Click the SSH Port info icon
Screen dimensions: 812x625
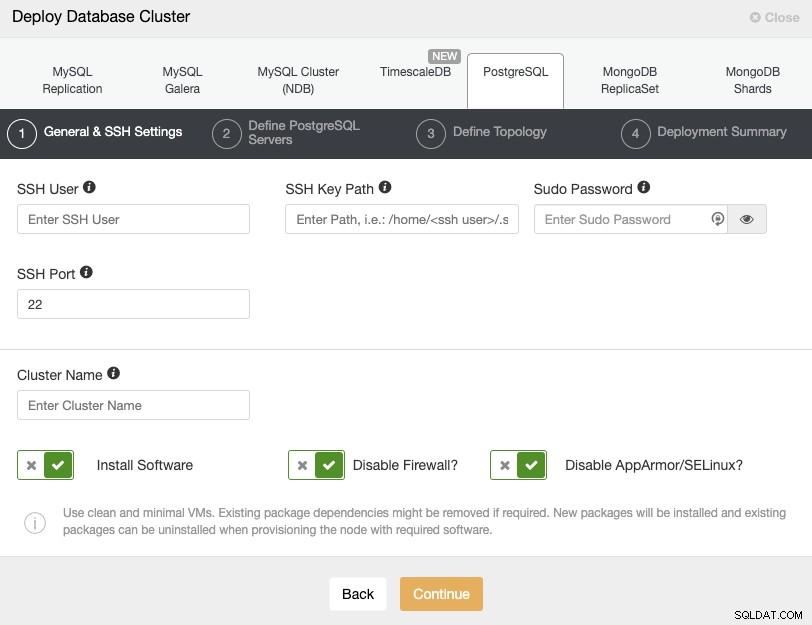86,272
